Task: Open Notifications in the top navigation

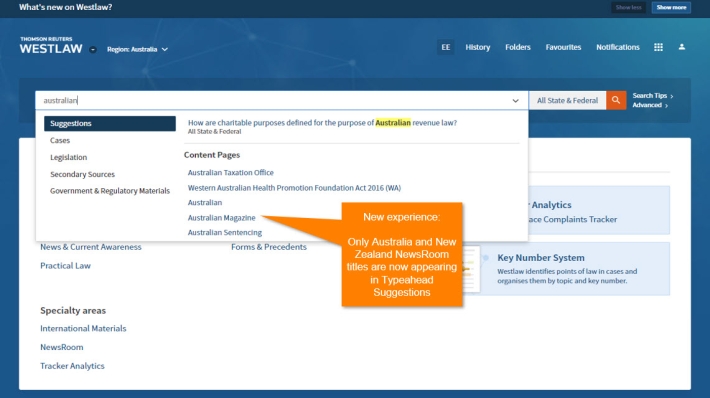Action: 618,47
